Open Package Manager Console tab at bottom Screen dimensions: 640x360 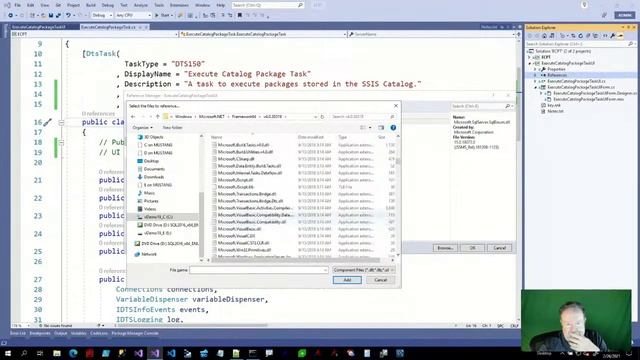pyautogui.click(x=135, y=333)
